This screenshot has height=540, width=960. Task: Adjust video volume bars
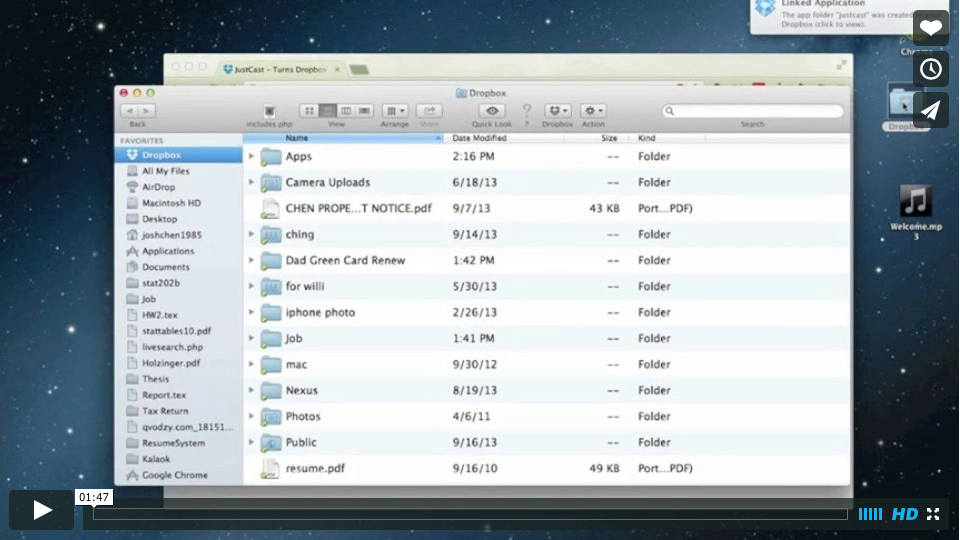pyautogui.click(x=870, y=514)
